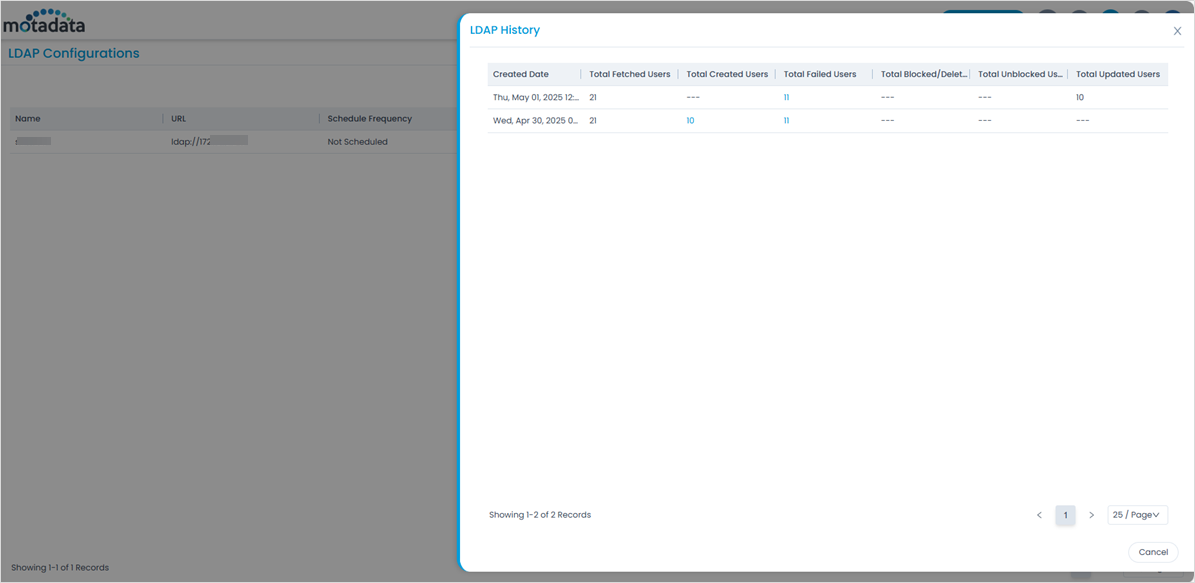Go to the previous page arrow

click(x=1040, y=515)
